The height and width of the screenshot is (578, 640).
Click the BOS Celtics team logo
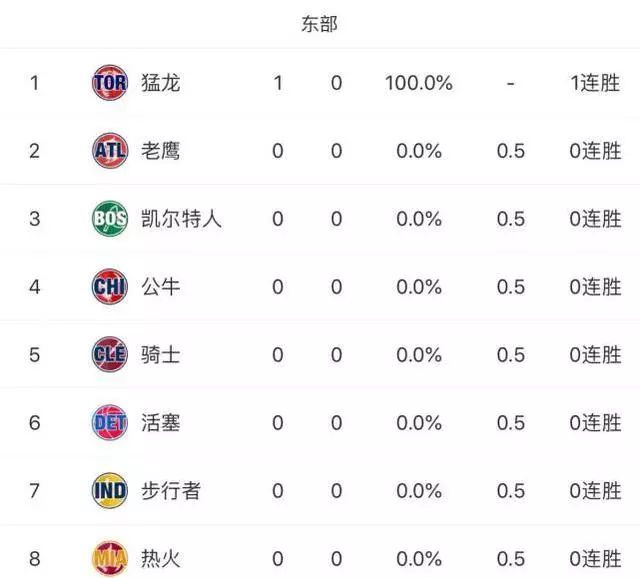[110, 218]
